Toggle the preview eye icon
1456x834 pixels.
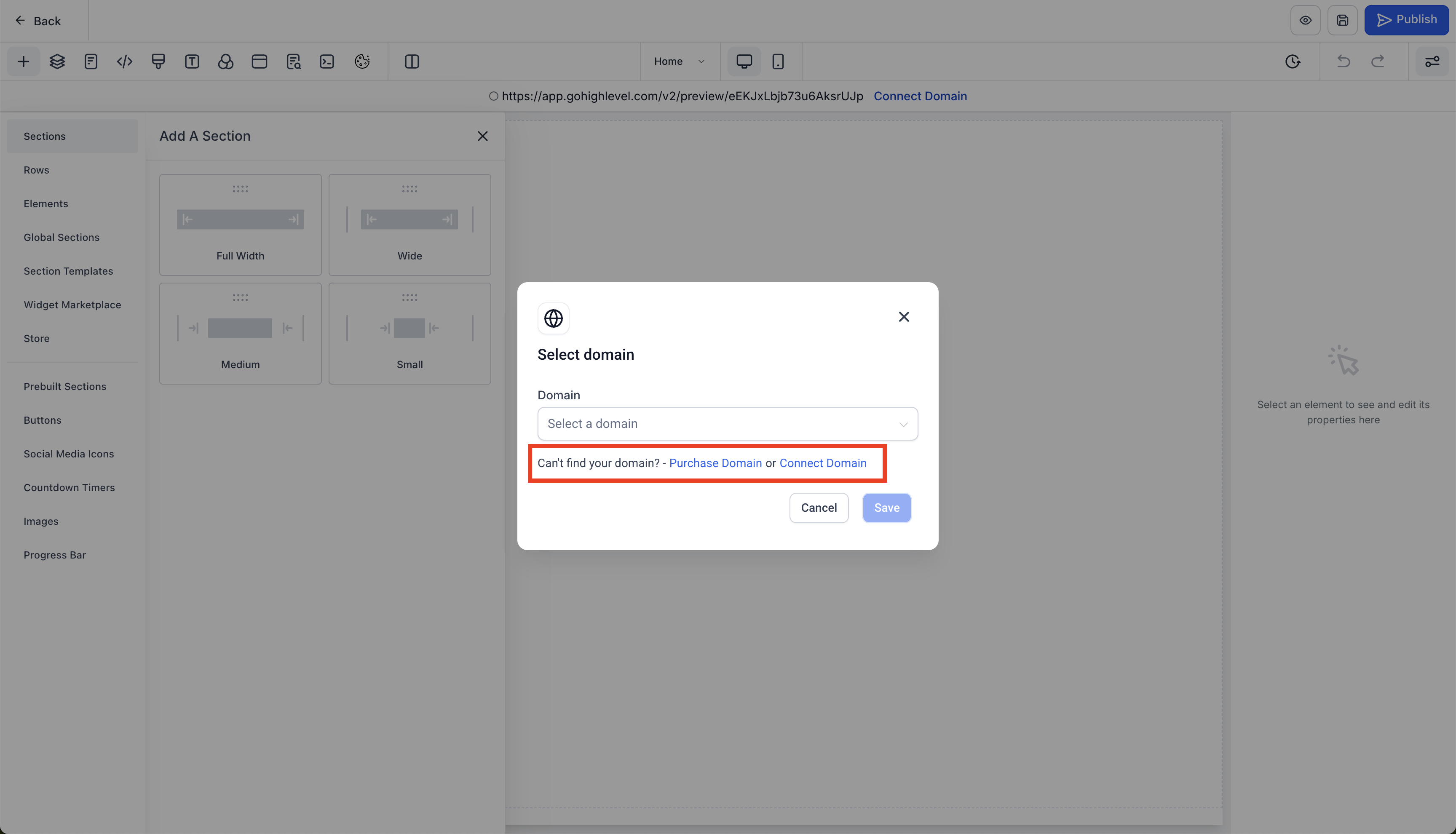coord(1305,21)
